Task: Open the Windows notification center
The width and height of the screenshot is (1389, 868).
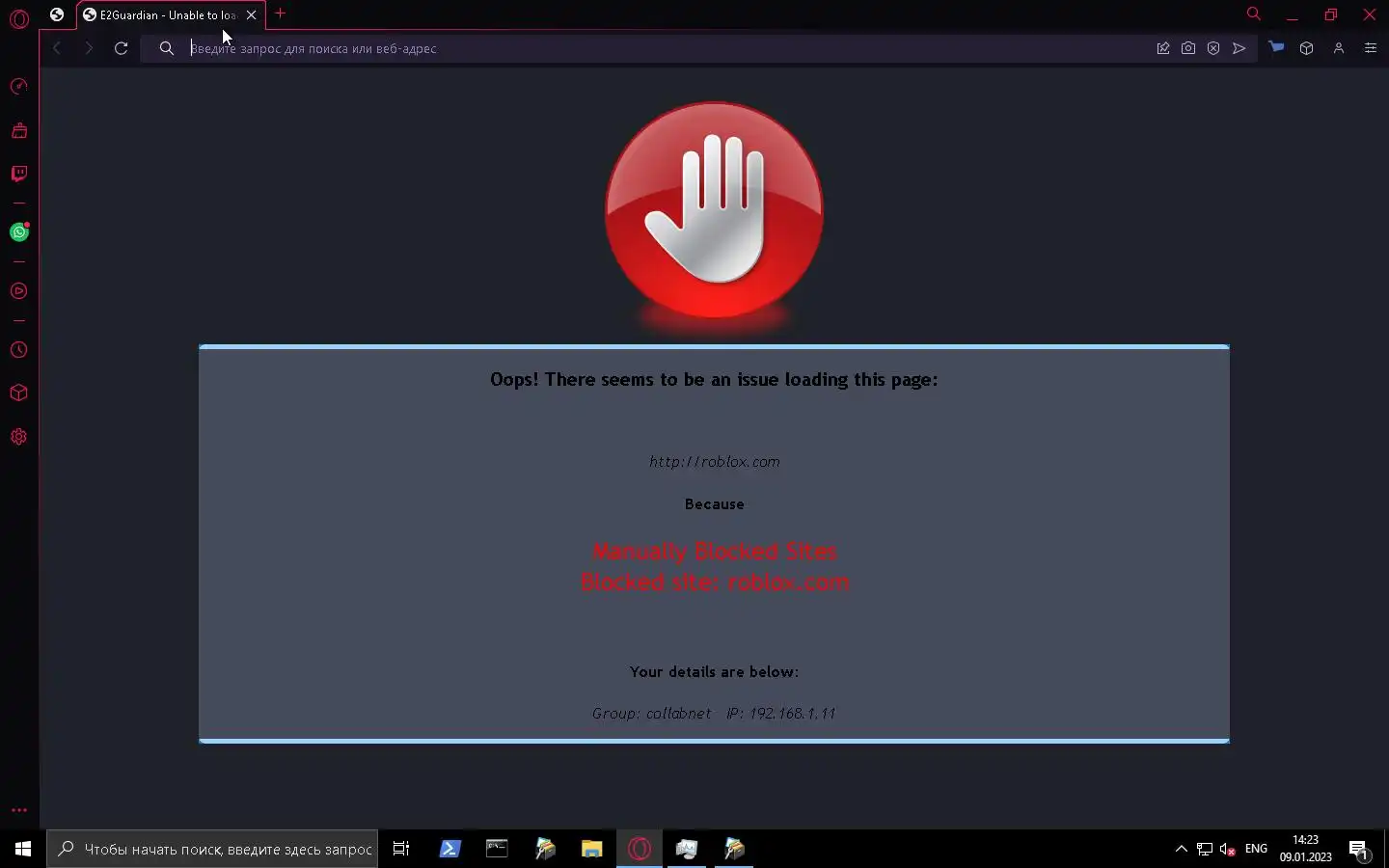Action: coord(1359,849)
